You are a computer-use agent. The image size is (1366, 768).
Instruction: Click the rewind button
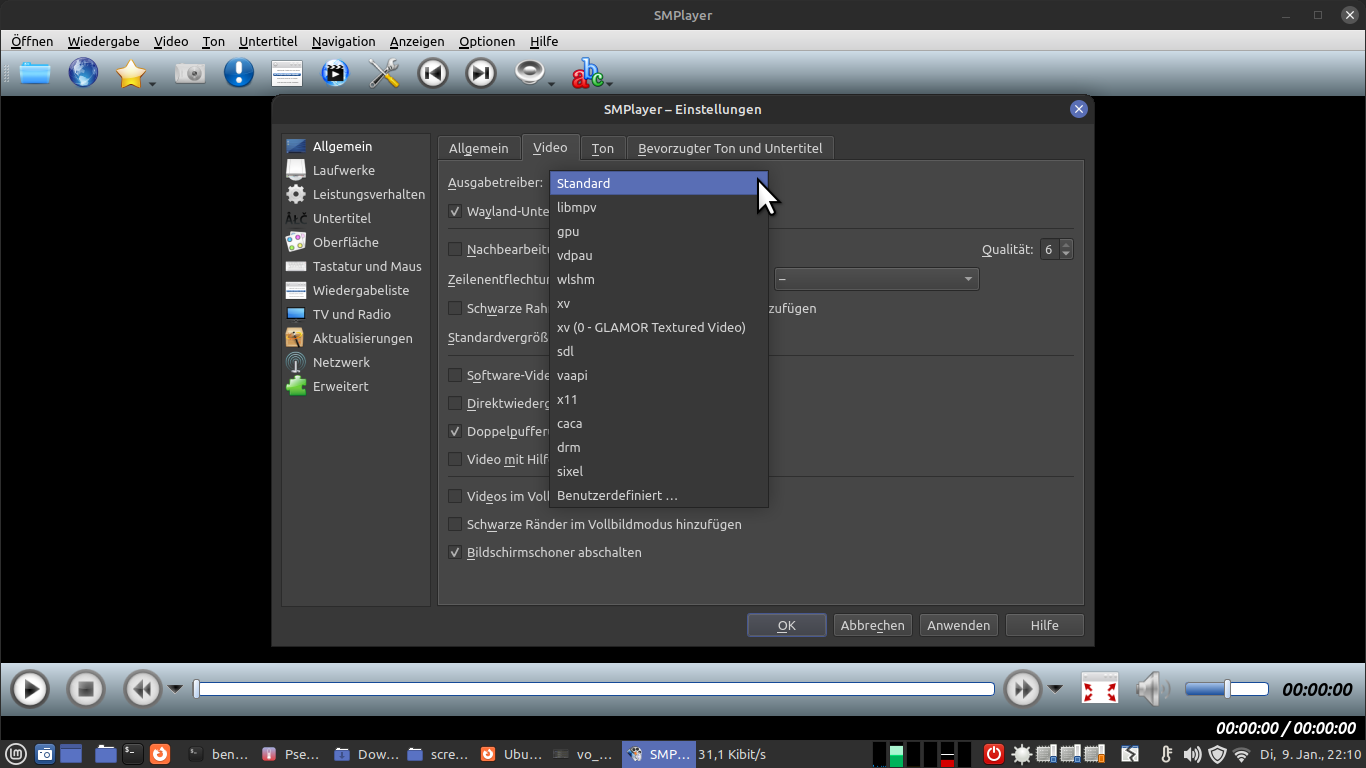[142, 689]
